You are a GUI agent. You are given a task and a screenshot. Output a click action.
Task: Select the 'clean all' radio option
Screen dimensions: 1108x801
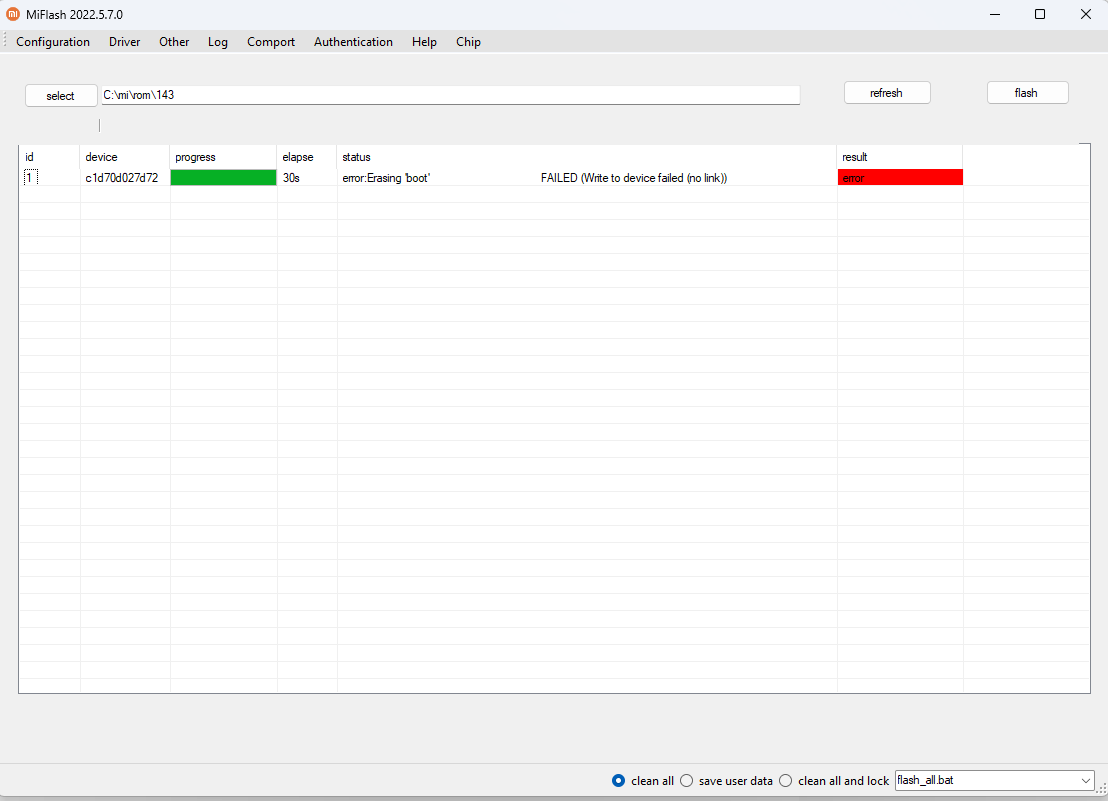619,781
